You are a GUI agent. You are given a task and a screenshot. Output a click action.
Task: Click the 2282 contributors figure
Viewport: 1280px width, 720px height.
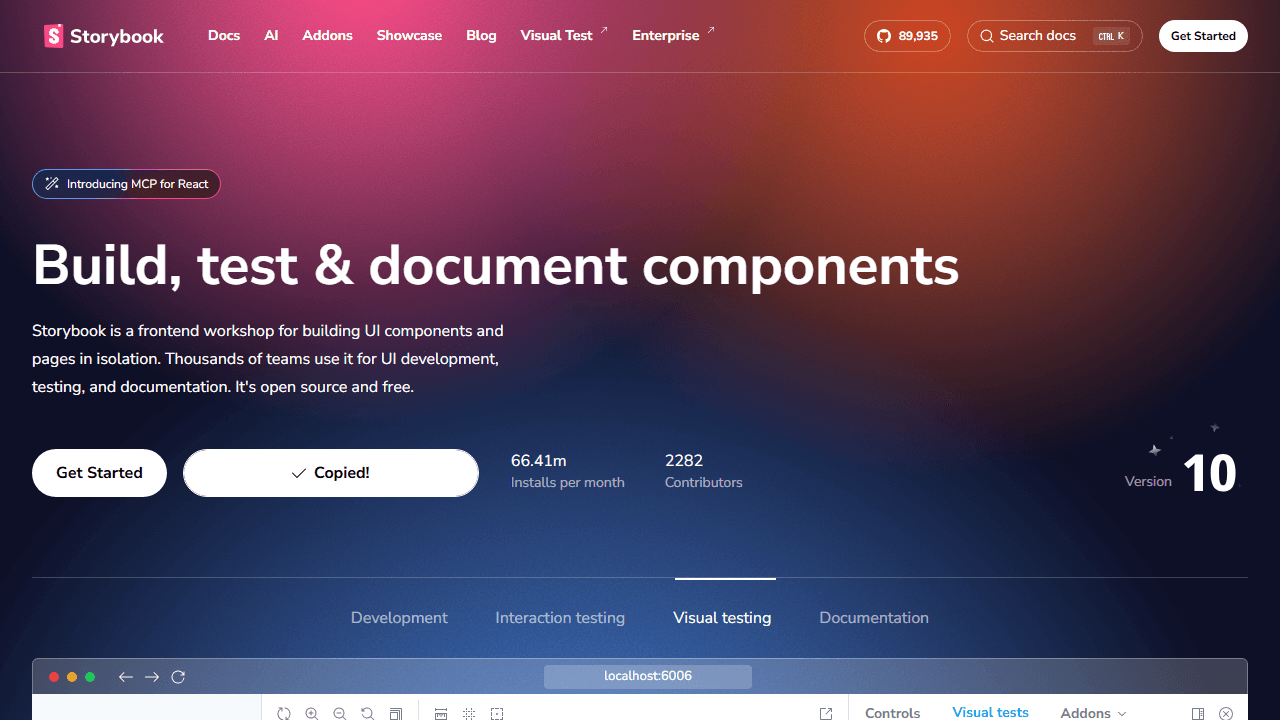684,461
